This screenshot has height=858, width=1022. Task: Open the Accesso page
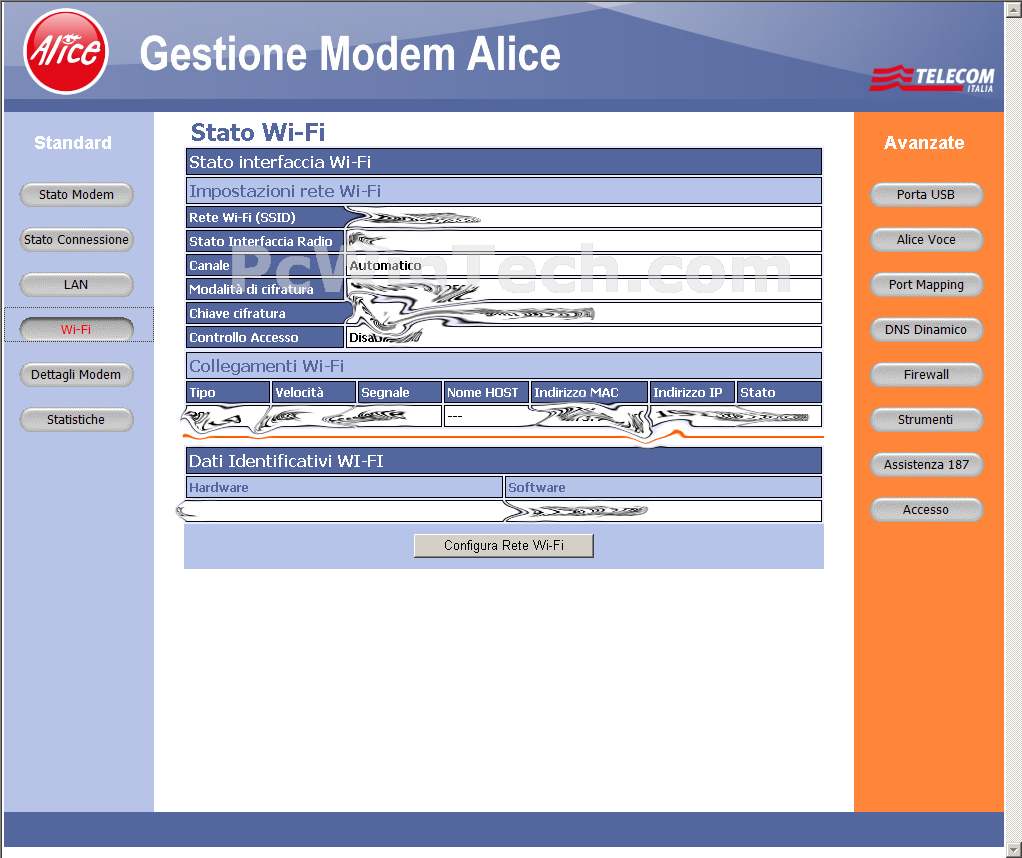coord(926,509)
